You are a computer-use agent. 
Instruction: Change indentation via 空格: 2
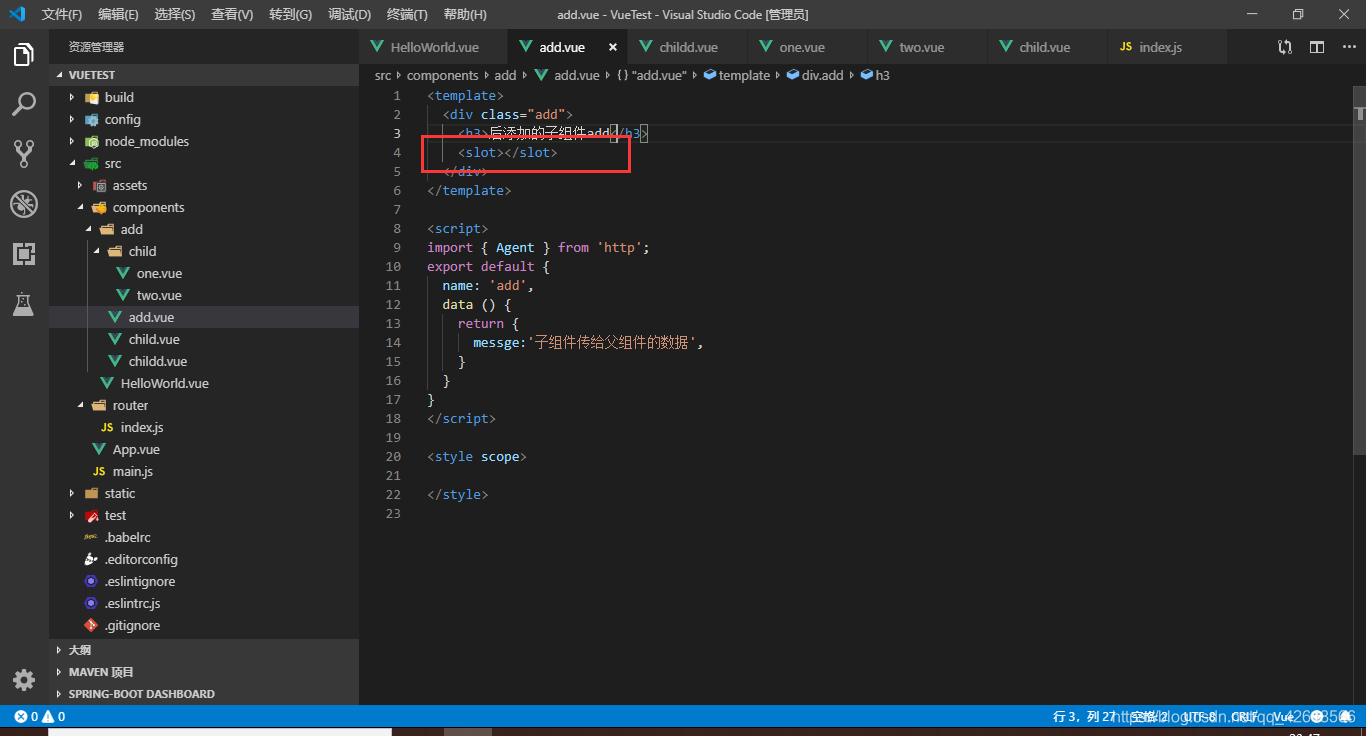pyautogui.click(x=1149, y=716)
